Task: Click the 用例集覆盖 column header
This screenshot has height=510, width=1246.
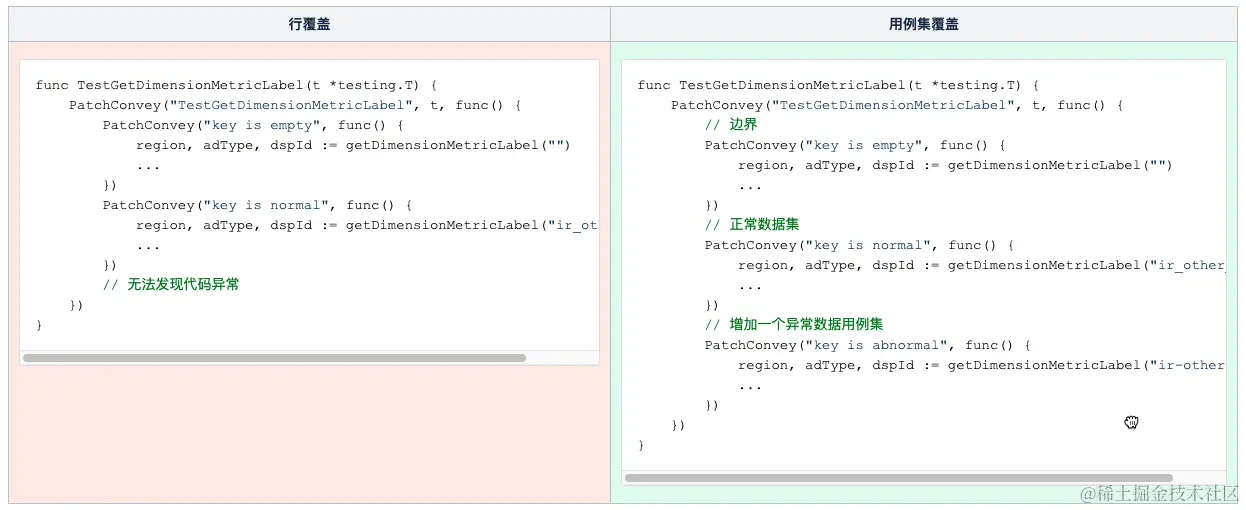Action: (x=923, y=24)
